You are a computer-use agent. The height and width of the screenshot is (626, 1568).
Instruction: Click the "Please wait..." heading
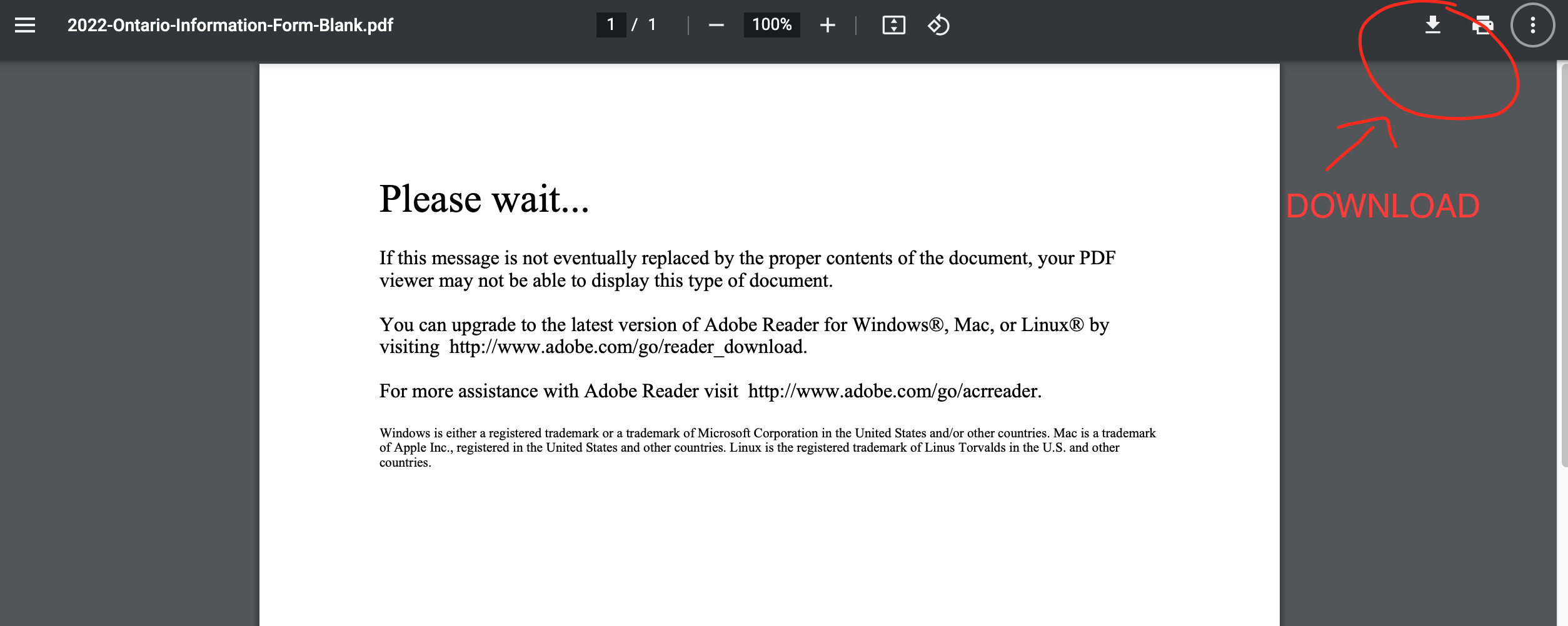pos(484,199)
